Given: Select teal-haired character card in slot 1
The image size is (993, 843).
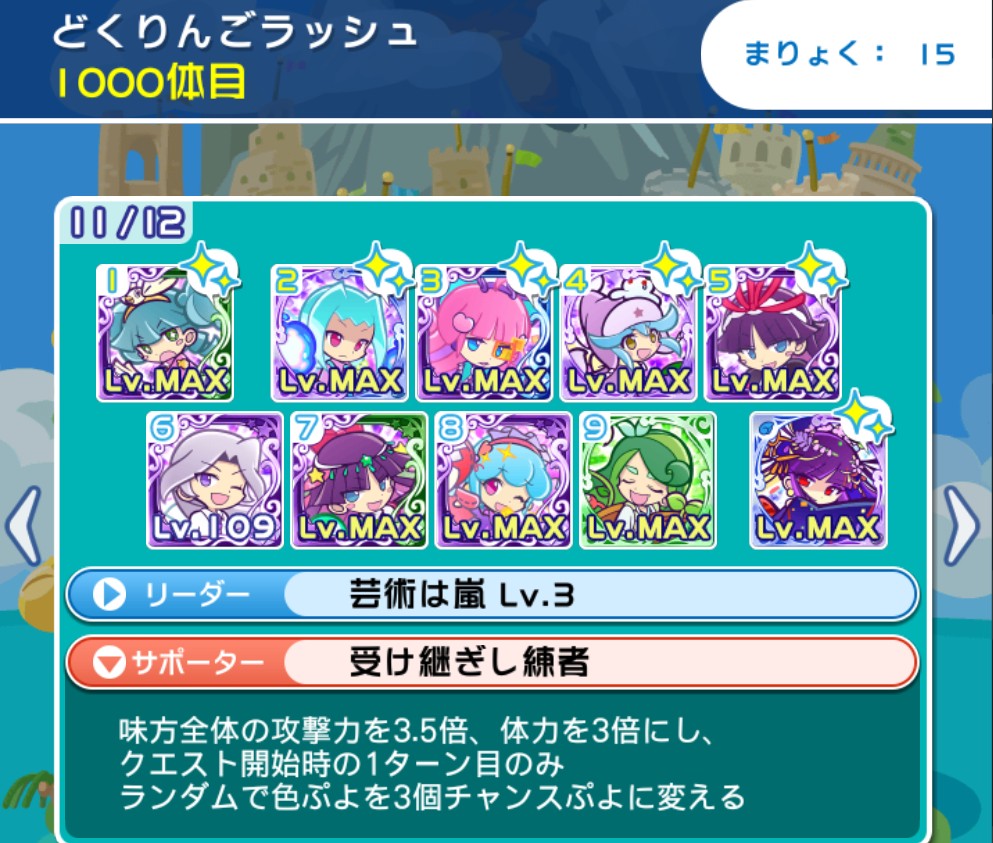Looking at the screenshot, I should point(165,333).
